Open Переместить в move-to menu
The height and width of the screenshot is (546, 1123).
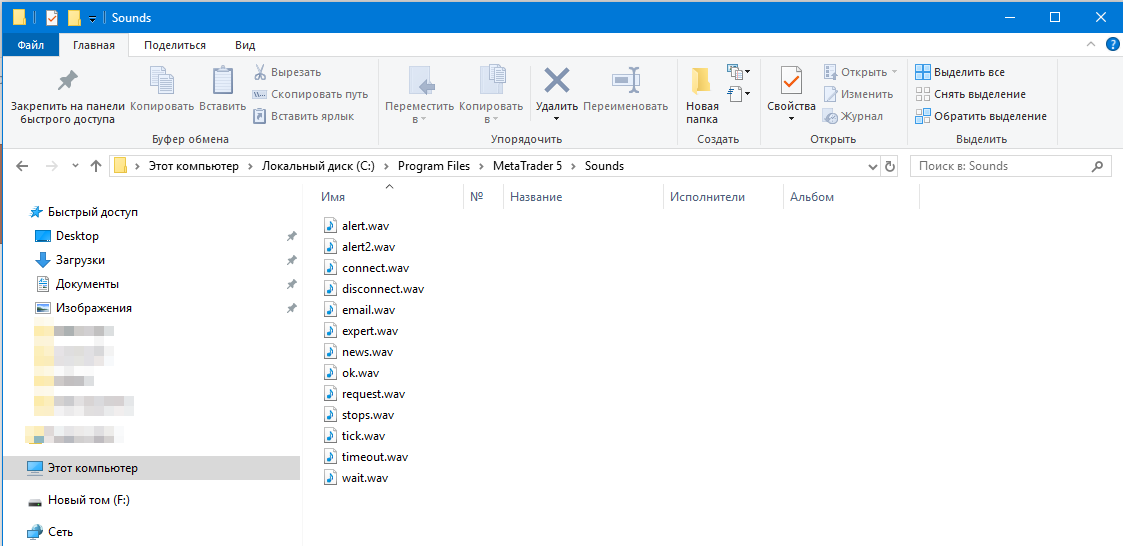(x=420, y=96)
